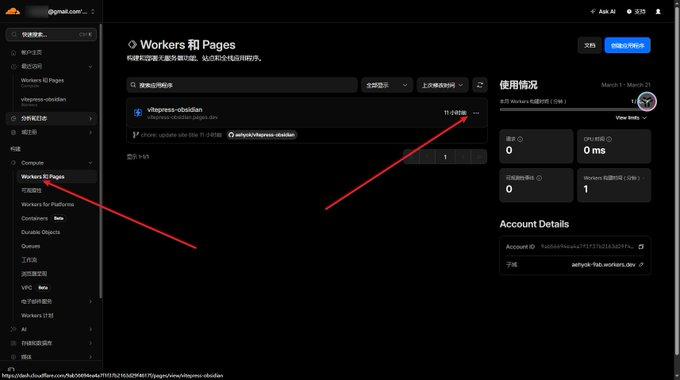Viewport: 680px width, 380px height.
Task: Expand the AI section chevron
Action: pyautogui.click(x=90, y=329)
